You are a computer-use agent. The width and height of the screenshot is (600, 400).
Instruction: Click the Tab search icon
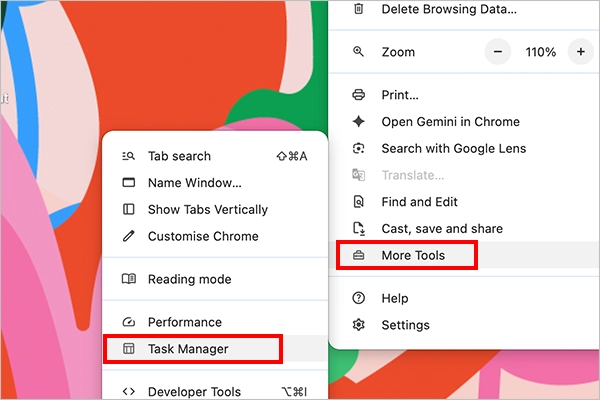128,156
